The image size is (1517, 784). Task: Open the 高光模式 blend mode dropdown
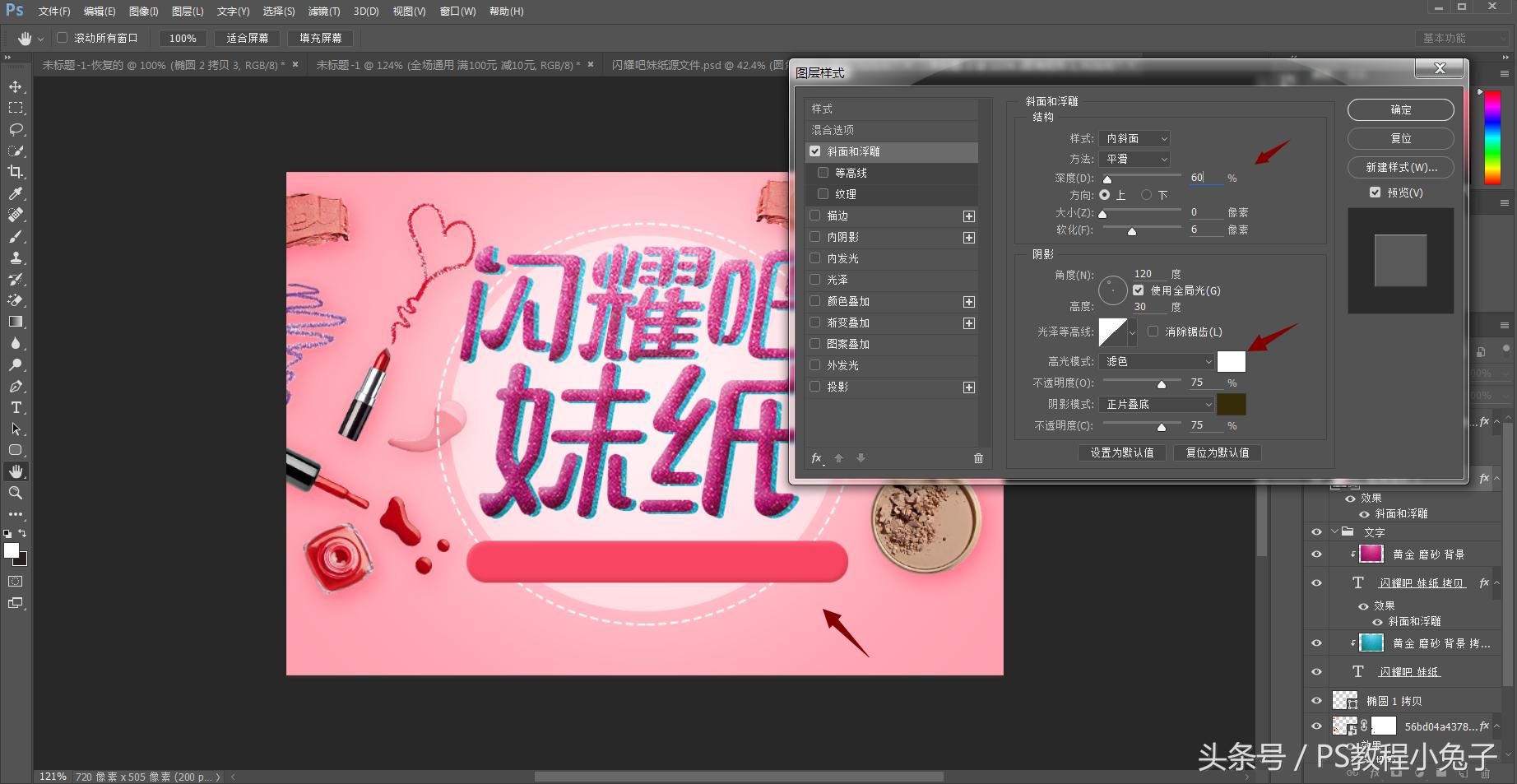coord(1155,361)
